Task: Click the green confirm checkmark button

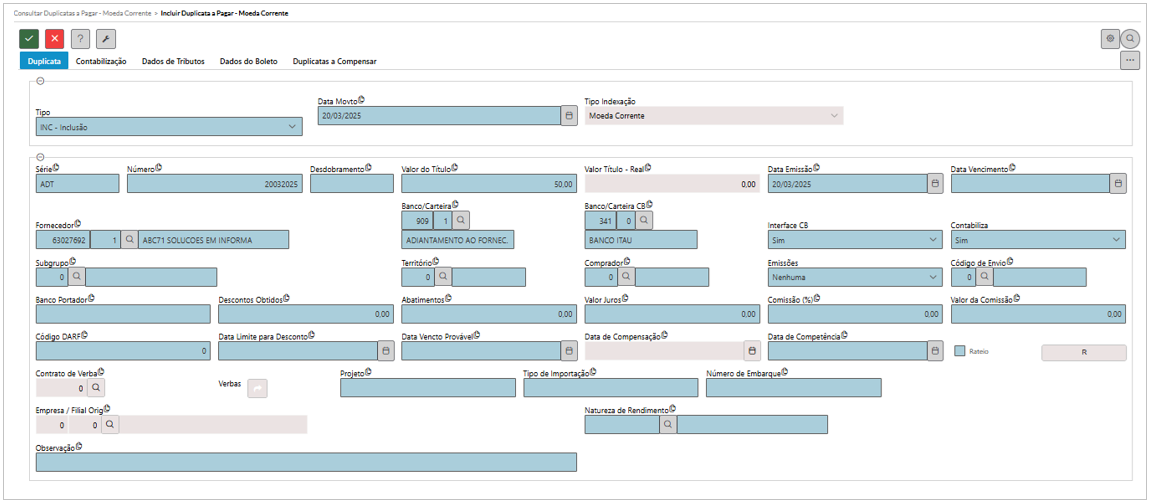Action: (29, 38)
